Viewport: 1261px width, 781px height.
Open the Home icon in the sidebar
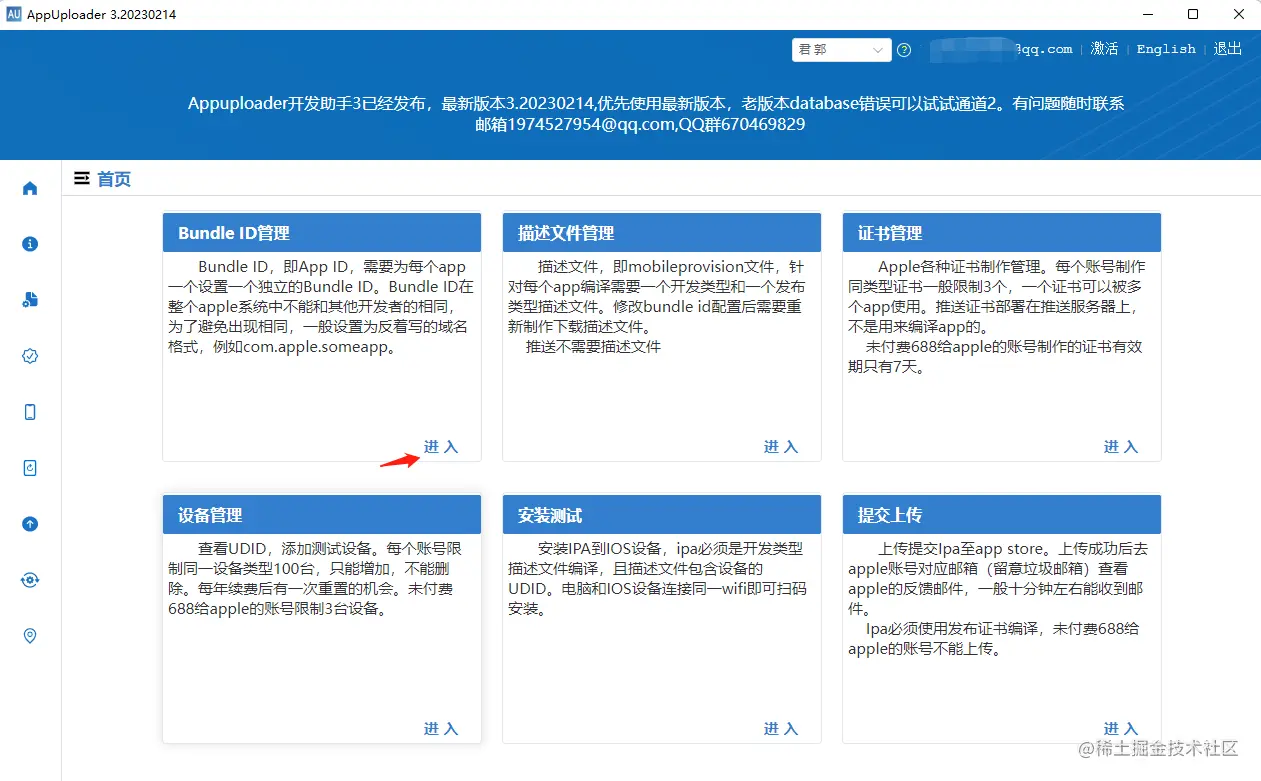pyautogui.click(x=30, y=188)
